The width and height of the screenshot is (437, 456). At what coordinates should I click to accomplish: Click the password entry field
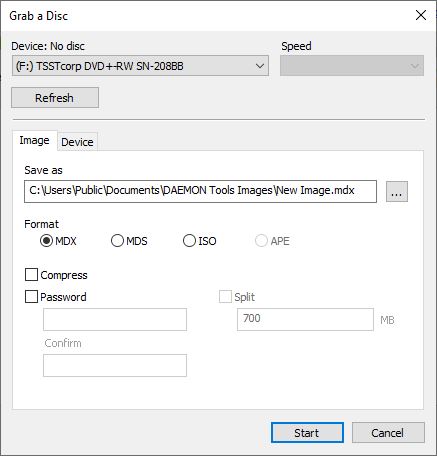[x=115, y=319]
